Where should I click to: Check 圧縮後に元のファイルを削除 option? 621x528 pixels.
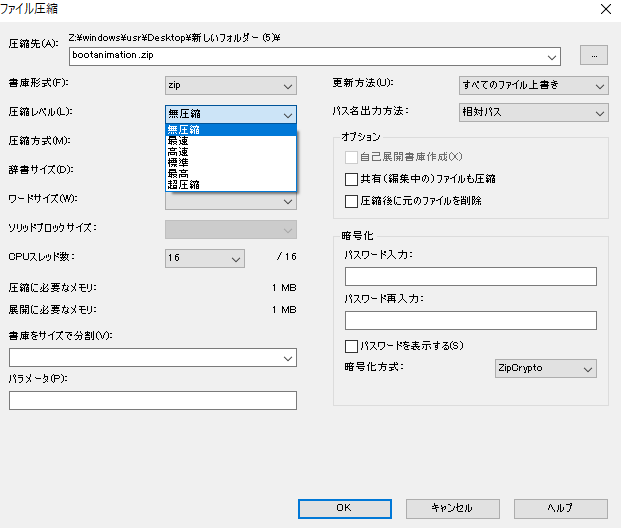click(x=351, y=201)
